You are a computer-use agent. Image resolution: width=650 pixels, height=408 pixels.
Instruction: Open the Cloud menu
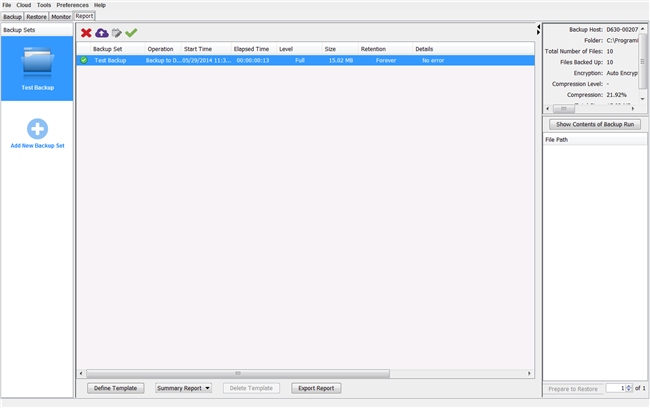24,5
